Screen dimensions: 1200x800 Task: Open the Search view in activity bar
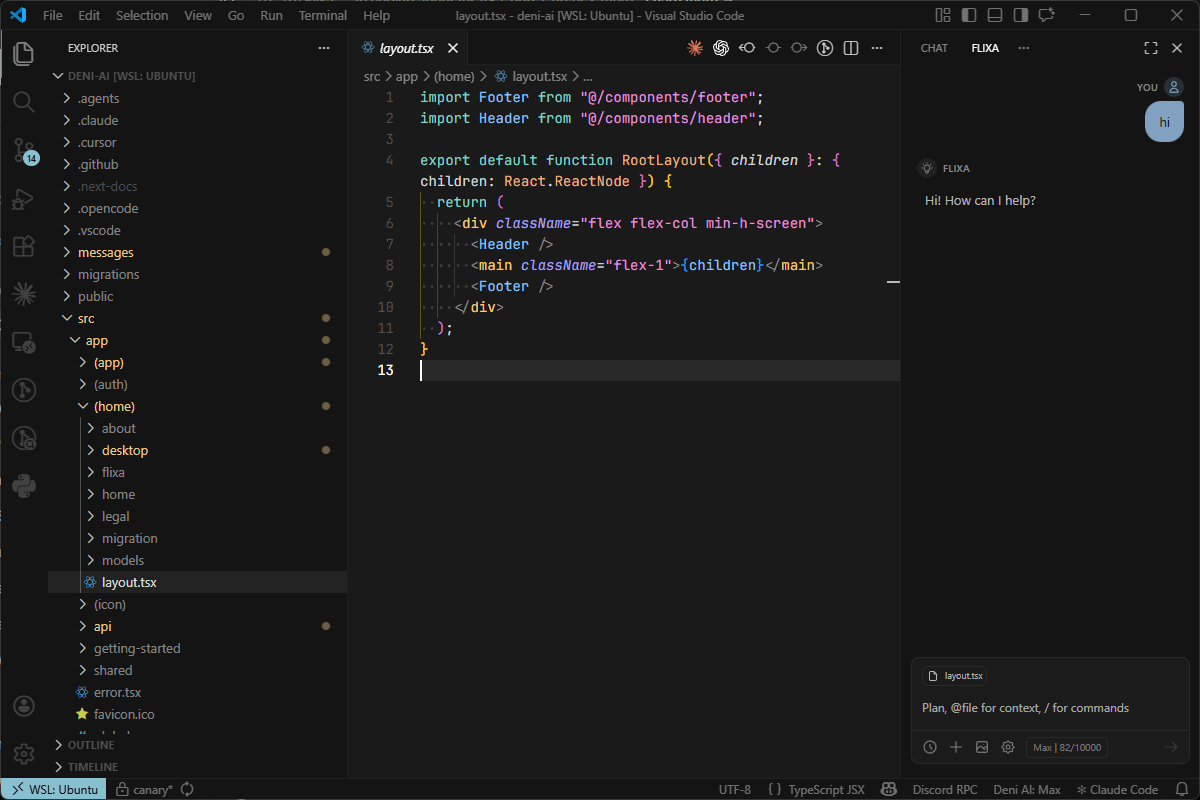(x=24, y=101)
